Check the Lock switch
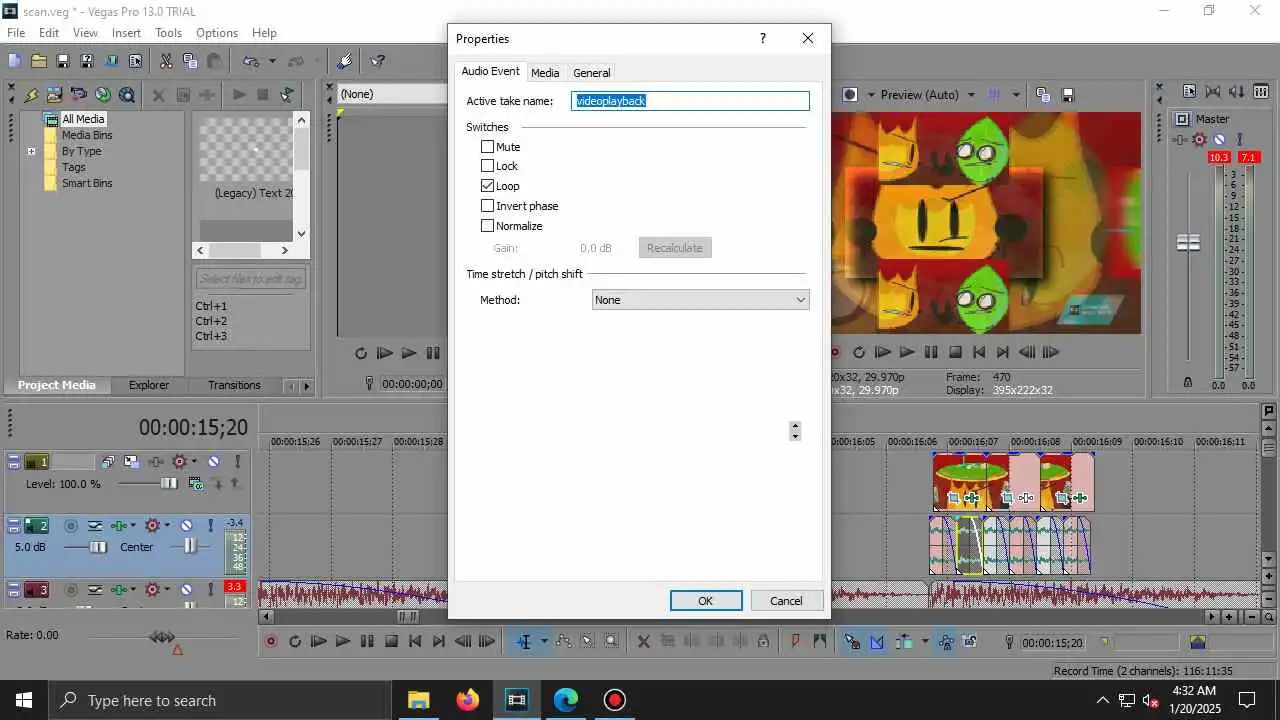Screen dimensions: 1280x720 (488, 166)
